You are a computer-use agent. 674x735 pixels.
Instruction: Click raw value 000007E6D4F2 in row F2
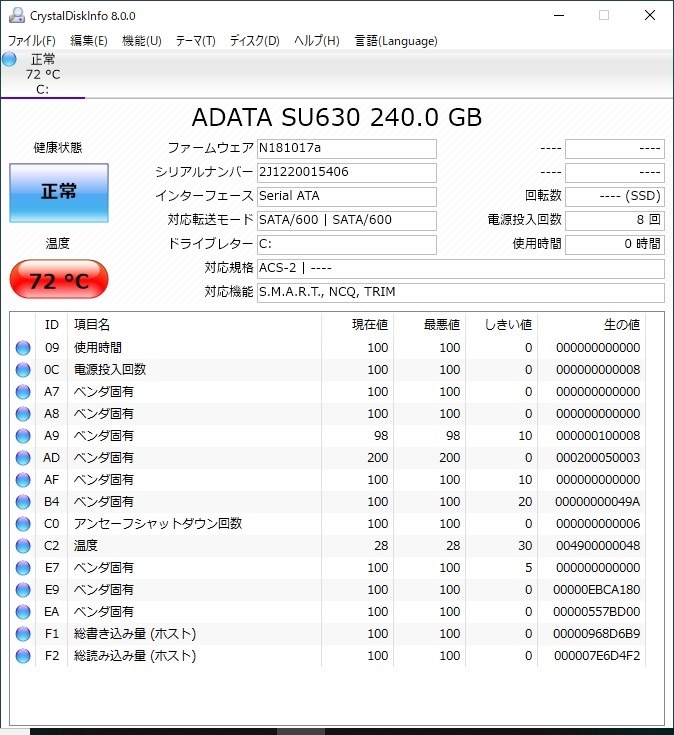[x=597, y=656]
